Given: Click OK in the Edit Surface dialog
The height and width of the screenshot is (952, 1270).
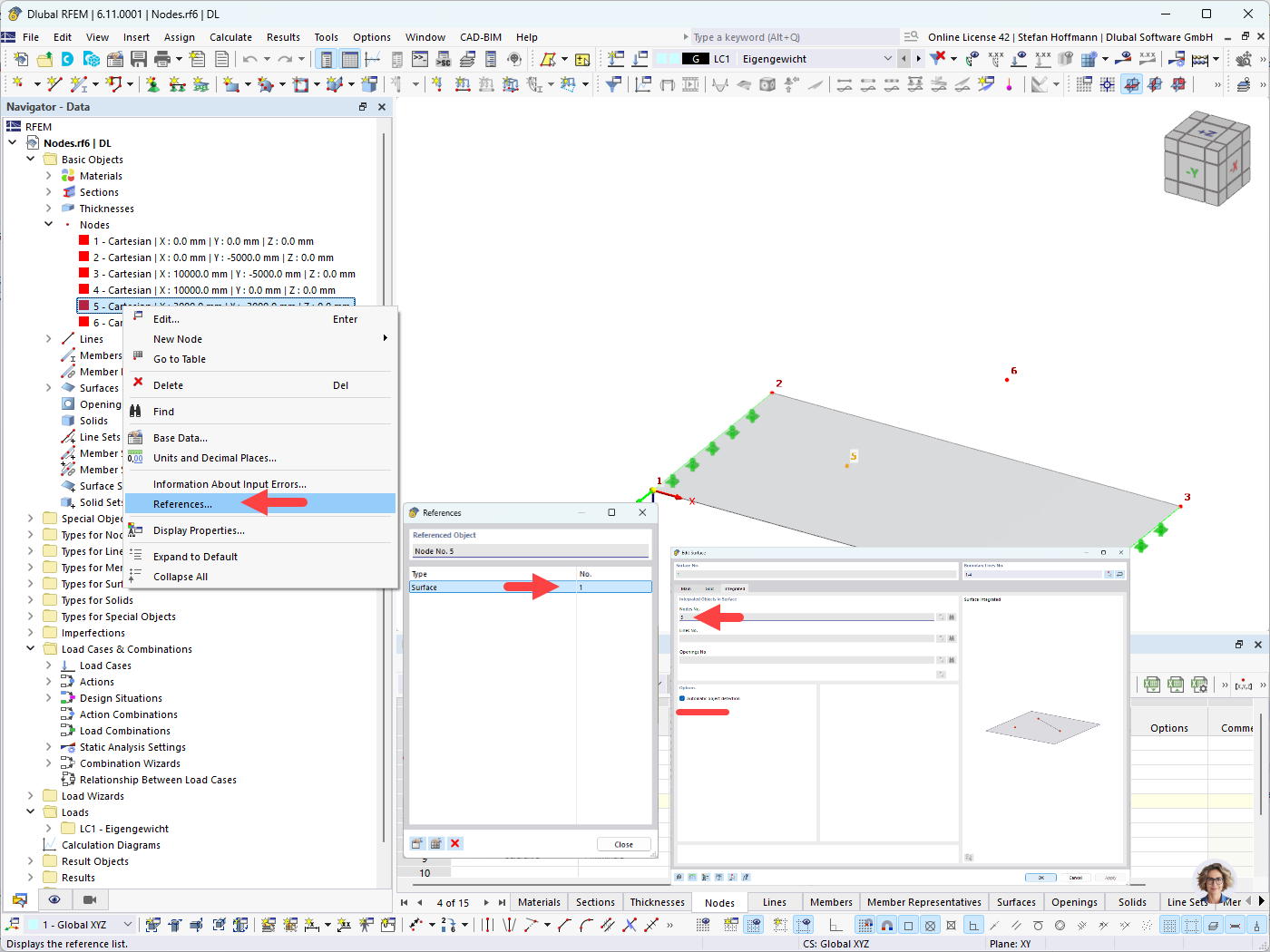Looking at the screenshot, I should click(1040, 878).
